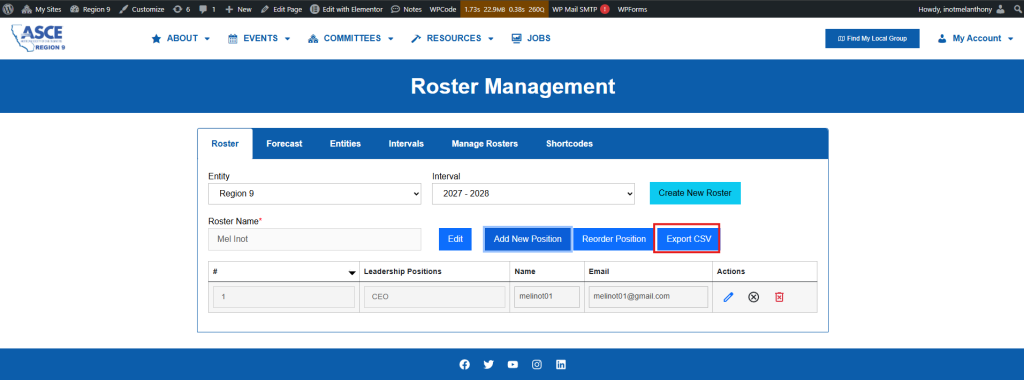Open the comments bubble showing 1
Screen dimensions: 1024x380
pos(207,9)
